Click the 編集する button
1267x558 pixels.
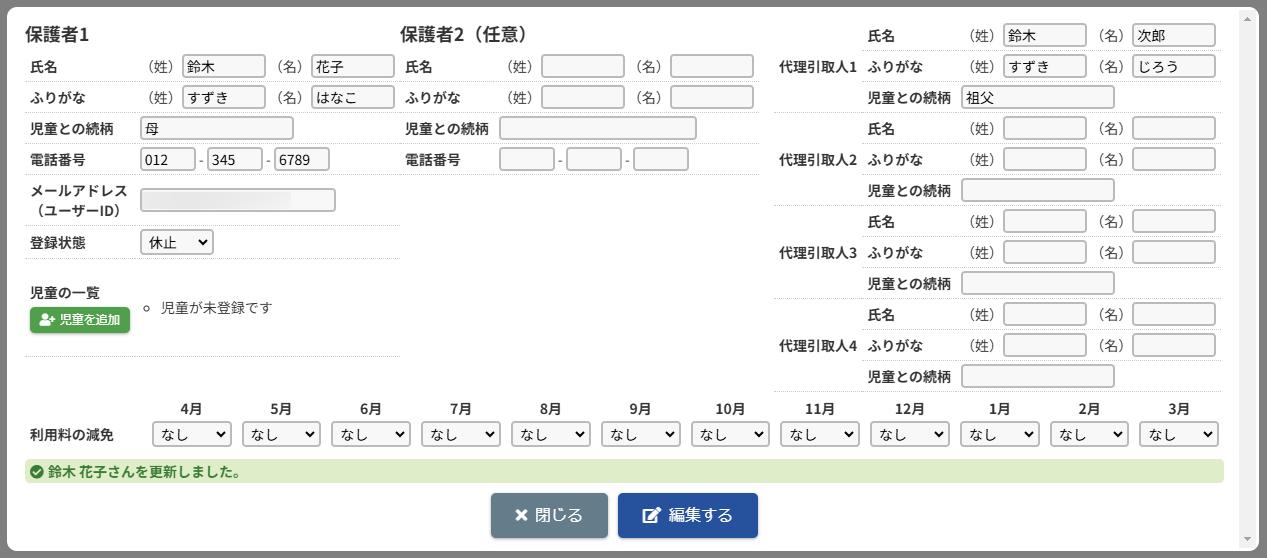(x=687, y=515)
